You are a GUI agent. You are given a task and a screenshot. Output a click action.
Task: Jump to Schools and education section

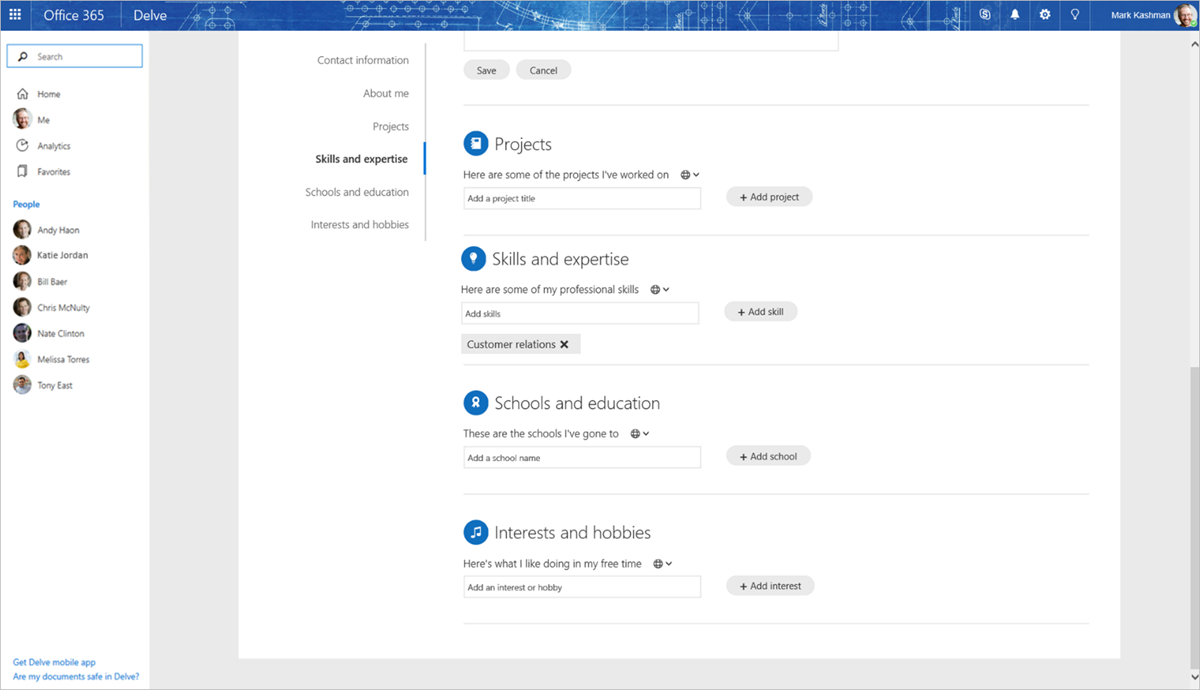click(x=356, y=192)
